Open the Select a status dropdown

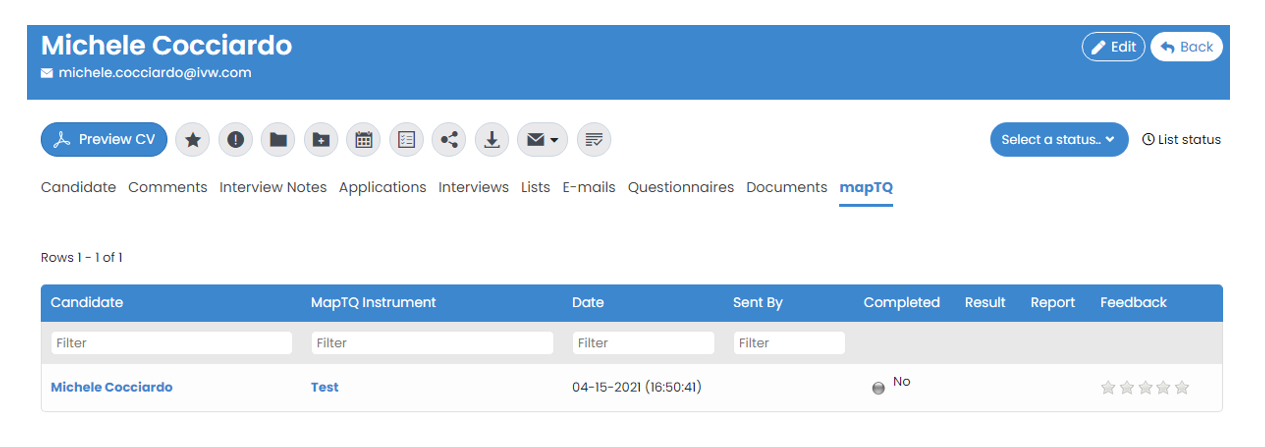click(x=1059, y=140)
